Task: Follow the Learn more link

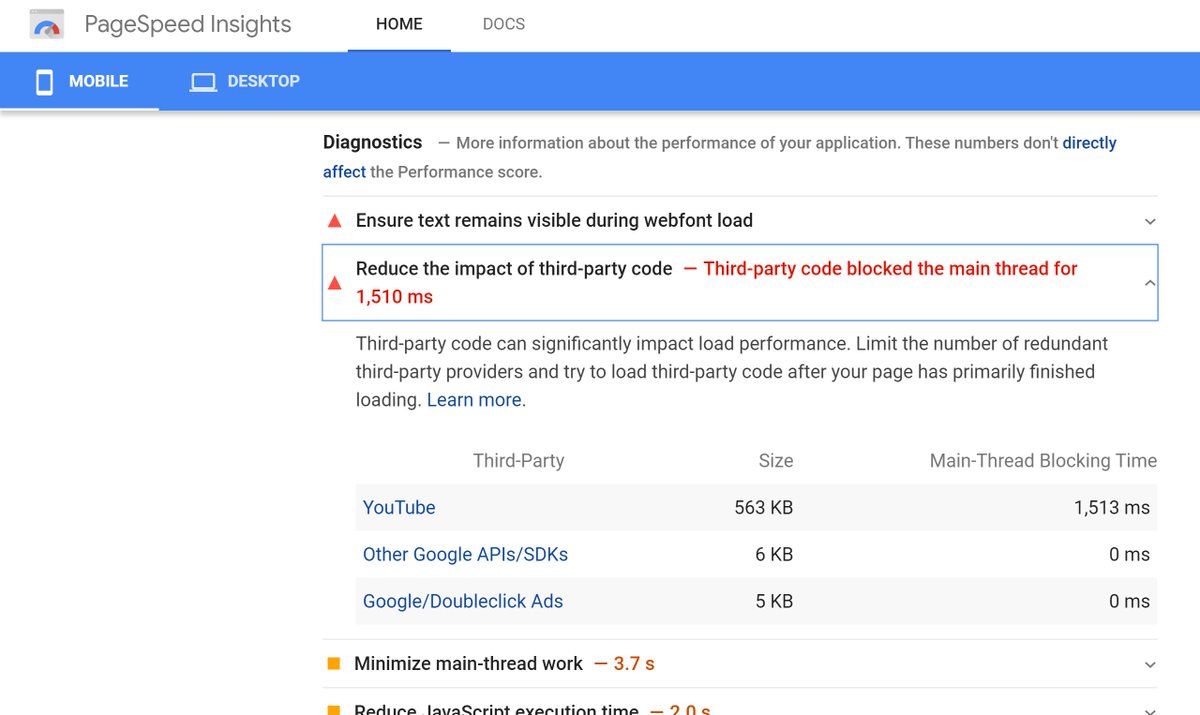Action: 474,400
